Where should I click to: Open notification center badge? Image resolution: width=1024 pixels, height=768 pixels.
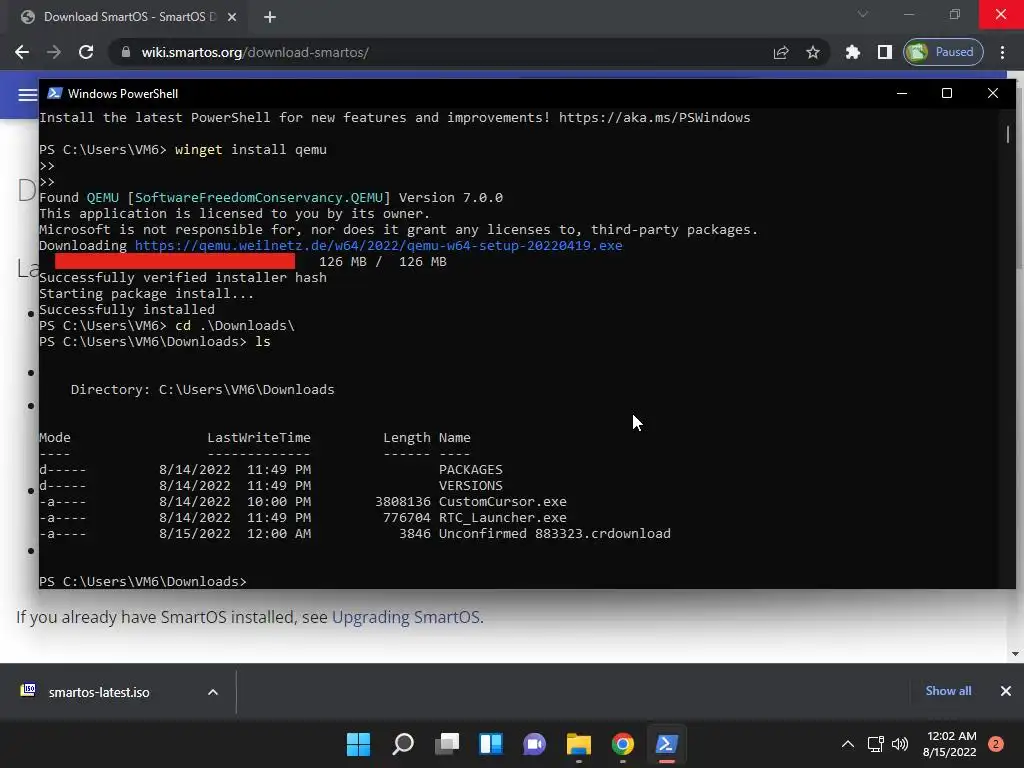(x=996, y=744)
